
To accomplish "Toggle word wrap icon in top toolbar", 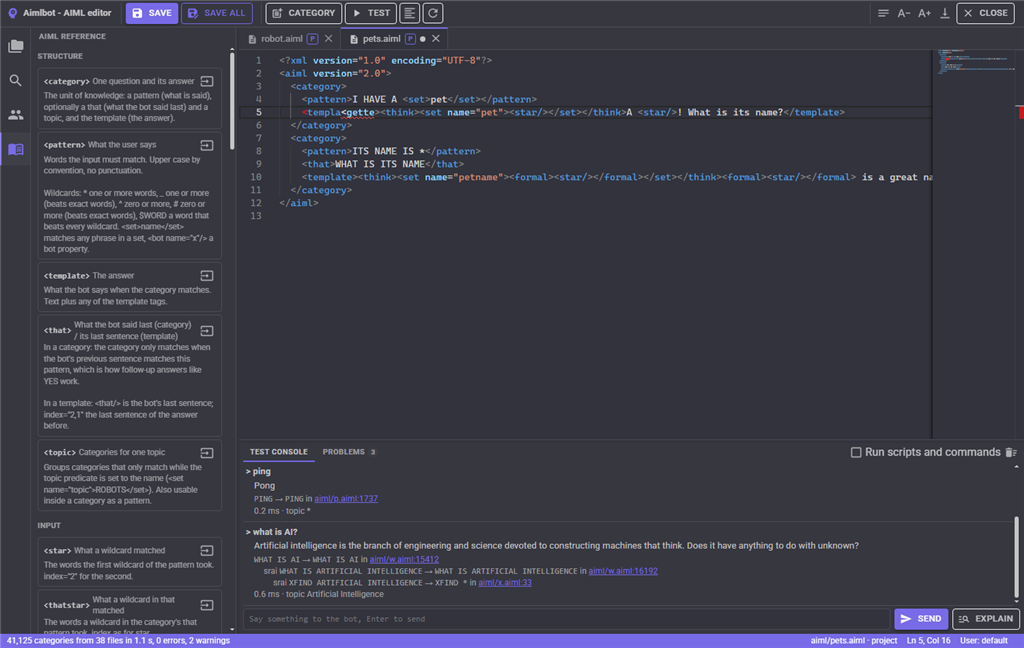I will [x=883, y=13].
